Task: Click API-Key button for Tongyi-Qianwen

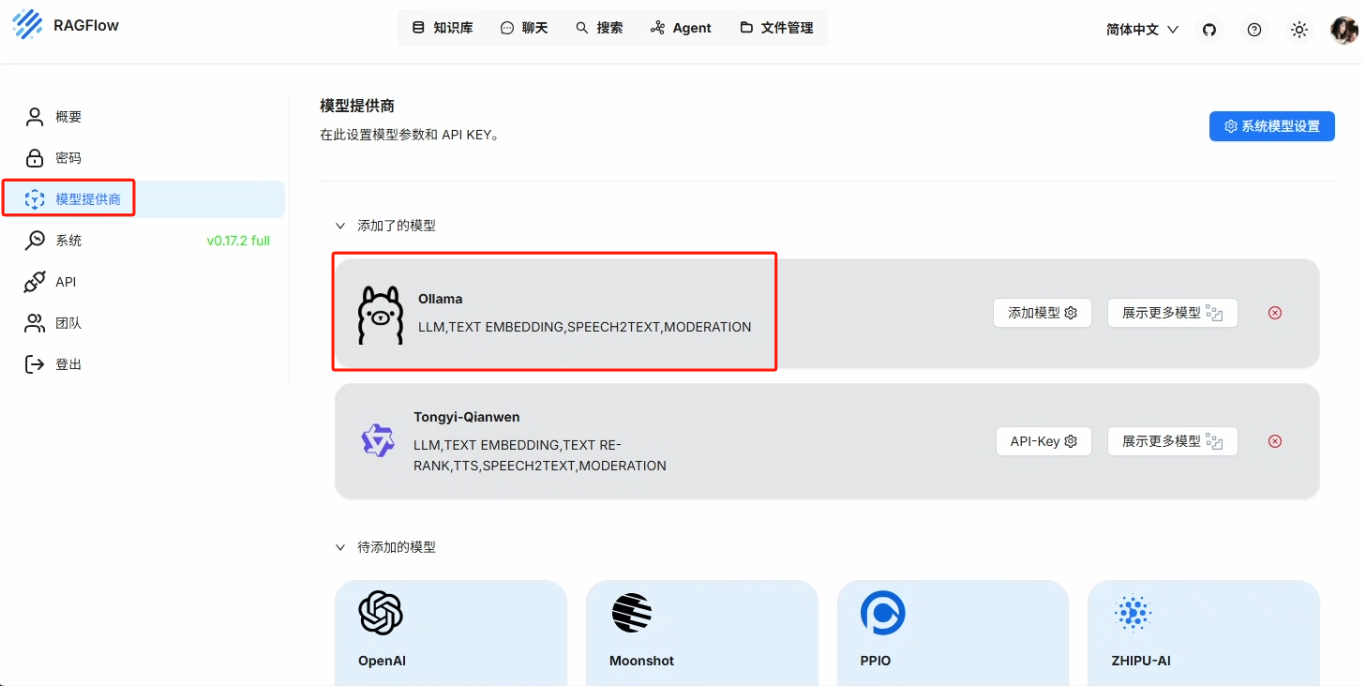Action: tap(1043, 441)
